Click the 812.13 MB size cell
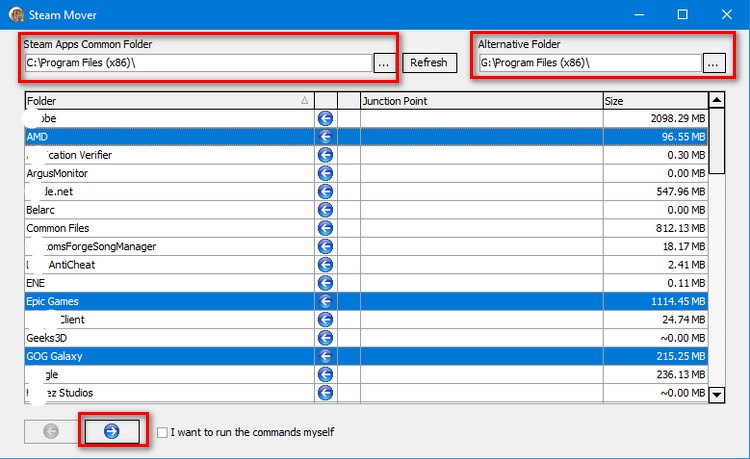Viewport: 750px width, 459px height. (655, 228)
